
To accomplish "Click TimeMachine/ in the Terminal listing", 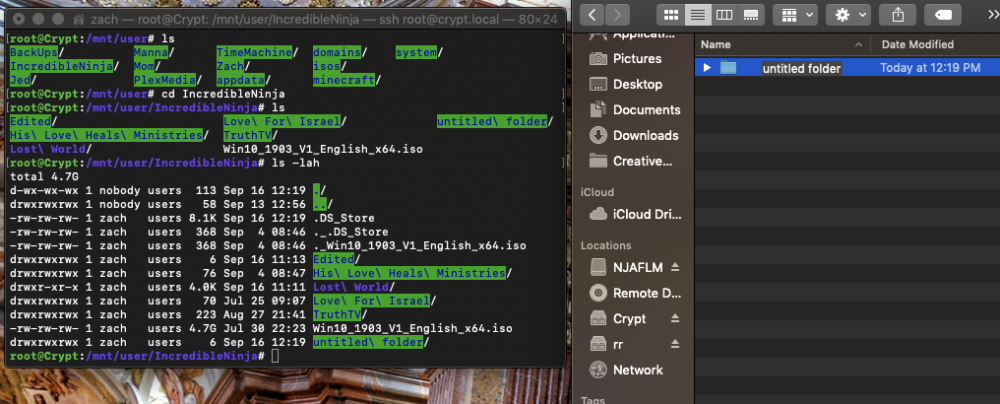I will pyautogui.click(x=257, y=52).
